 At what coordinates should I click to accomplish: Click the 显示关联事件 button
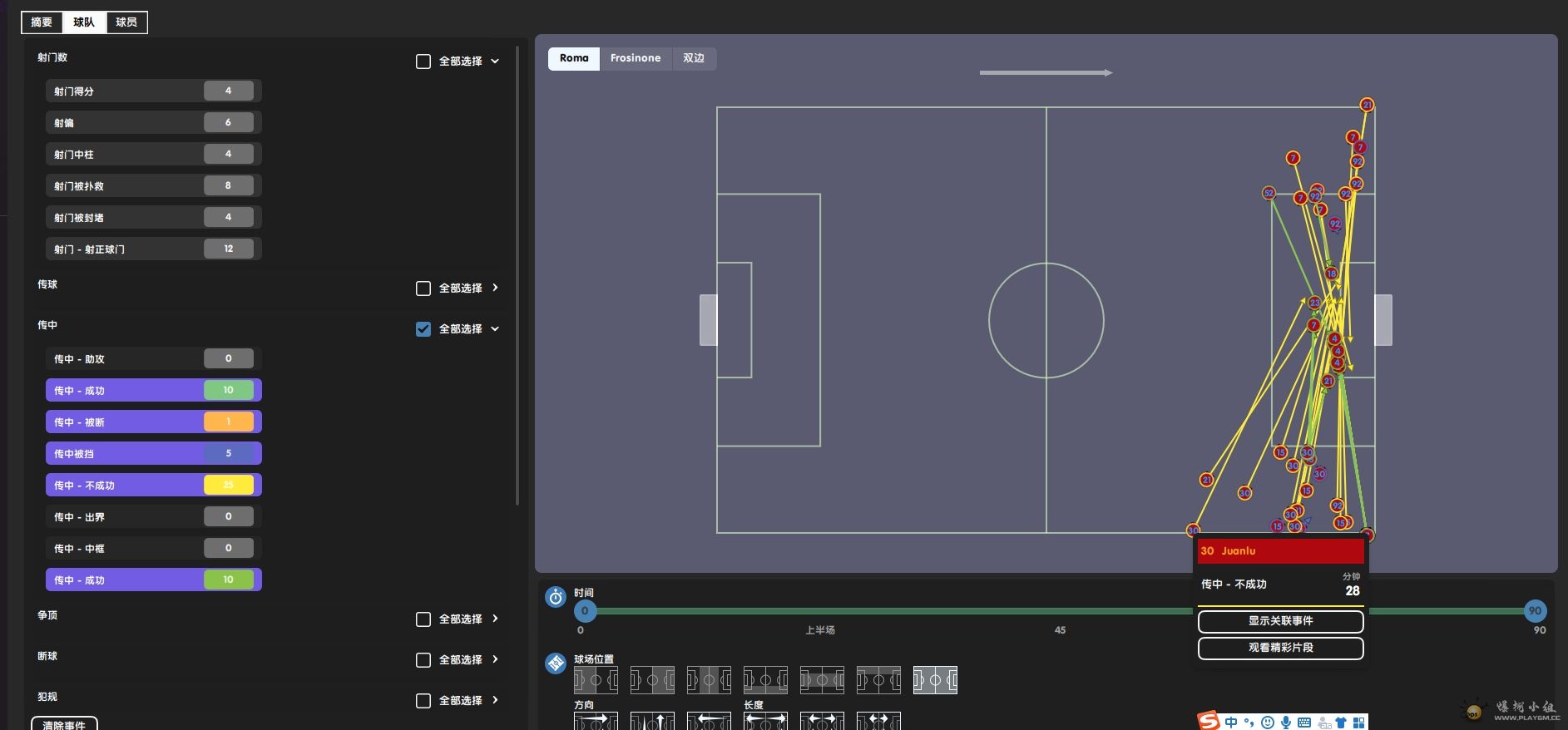point(1281,621)
